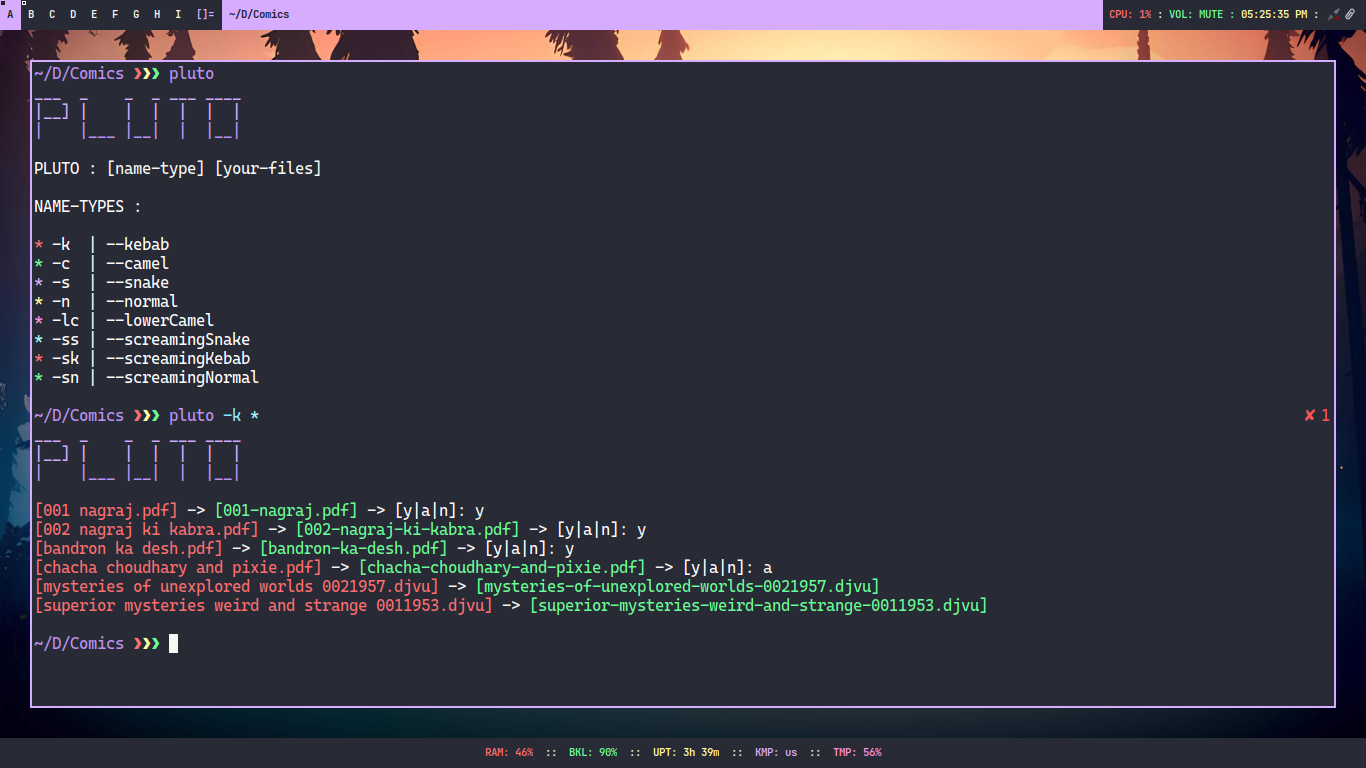Switch to workspace tag B

pyautogui.click(x=31, y=14)
